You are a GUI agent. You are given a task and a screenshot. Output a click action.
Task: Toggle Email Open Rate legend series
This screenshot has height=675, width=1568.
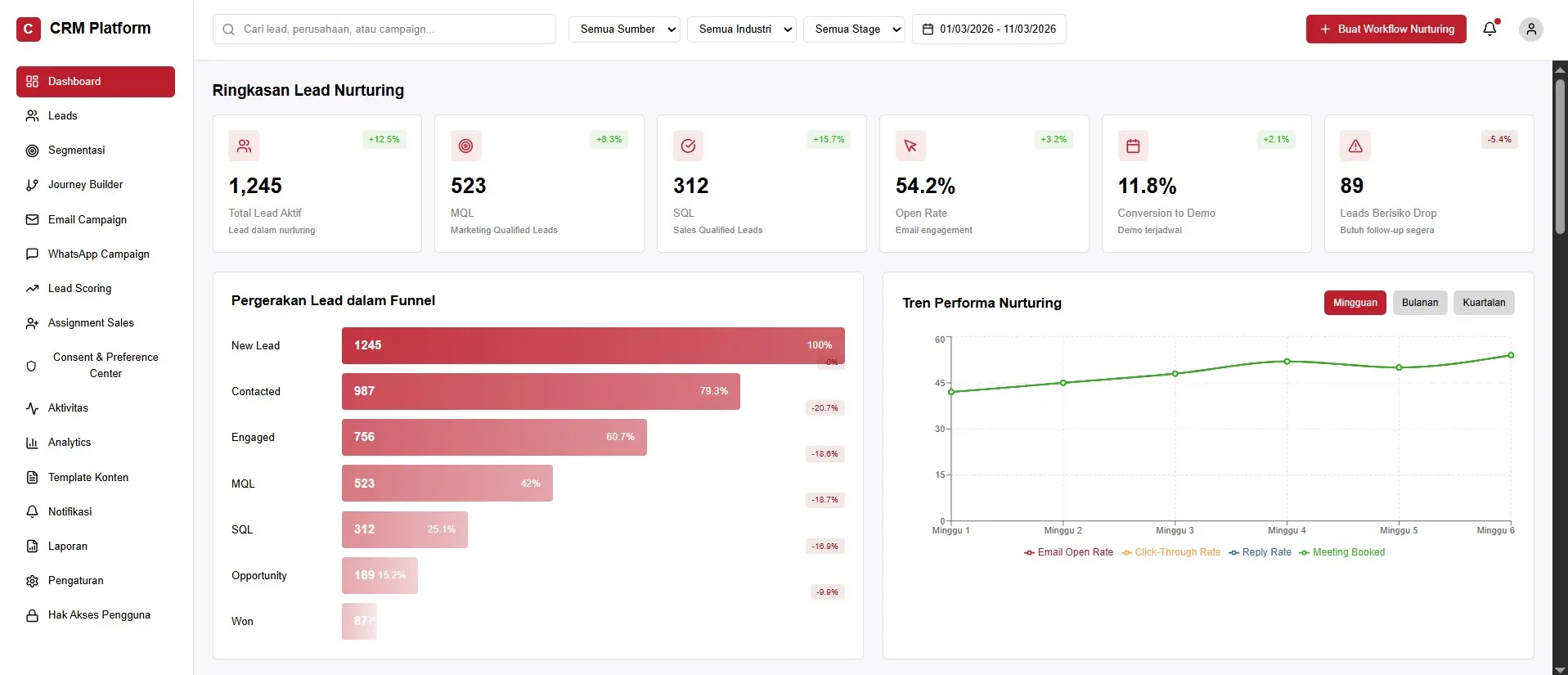click(x=1068, y=552)
